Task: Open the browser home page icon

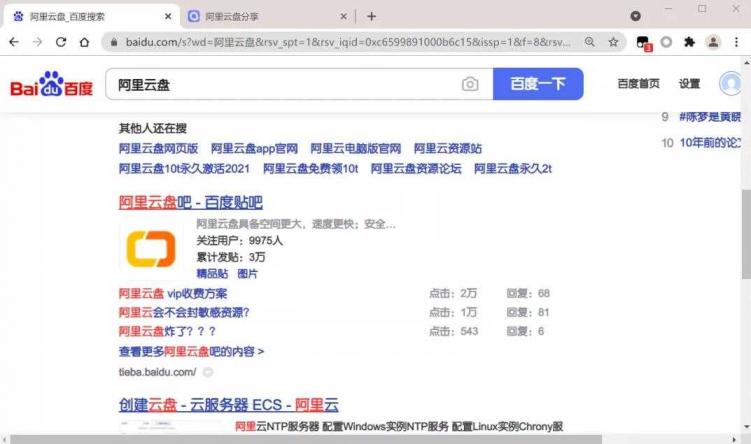Action: (x=84, y=42)
